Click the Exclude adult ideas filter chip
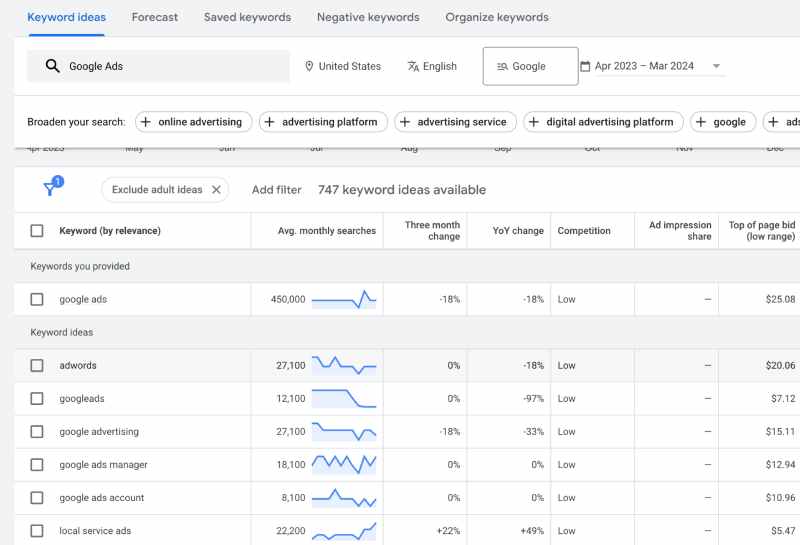This screenshot has width=800, height=545. pyautogui.click(x=165, y=189)
